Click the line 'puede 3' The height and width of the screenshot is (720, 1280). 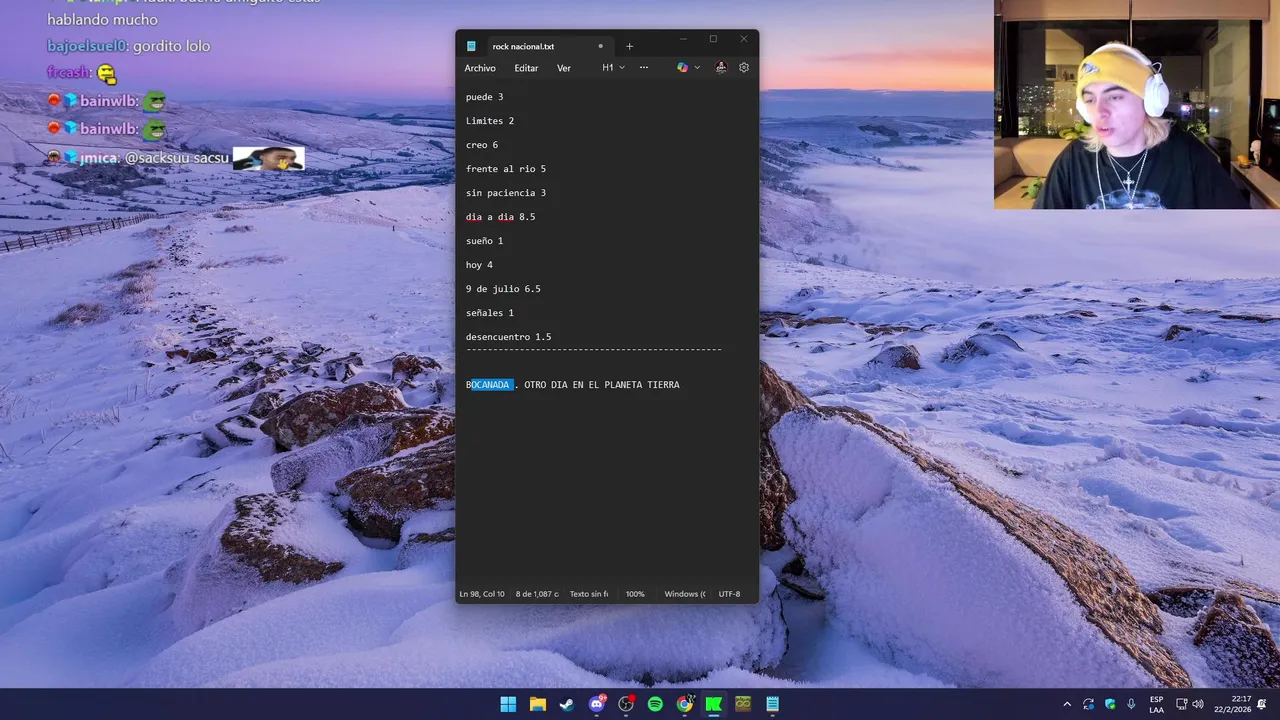pos(485,97)
